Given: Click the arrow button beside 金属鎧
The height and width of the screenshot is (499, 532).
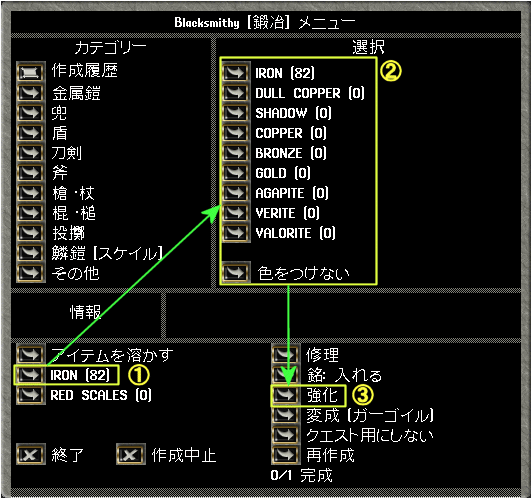Looking at the screenshot, I should click(x=31, y=93).
